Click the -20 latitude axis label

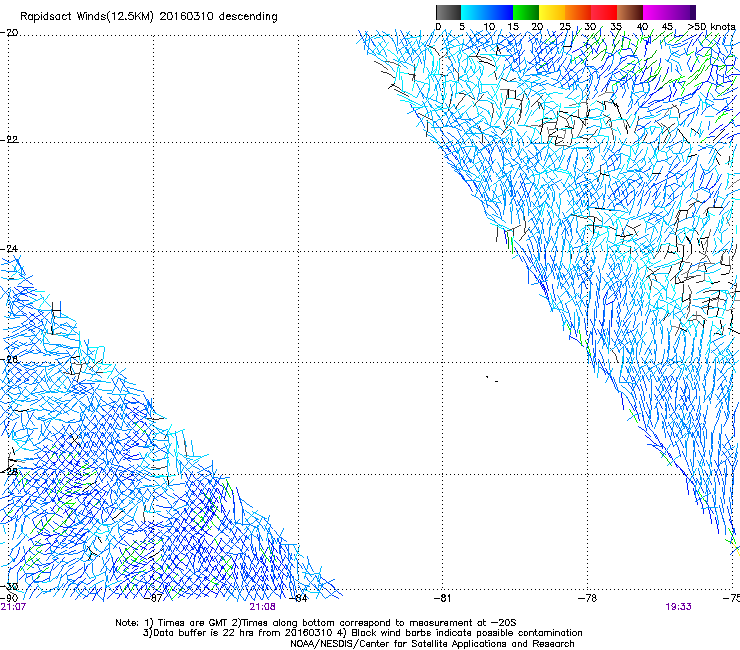[9, 33]
